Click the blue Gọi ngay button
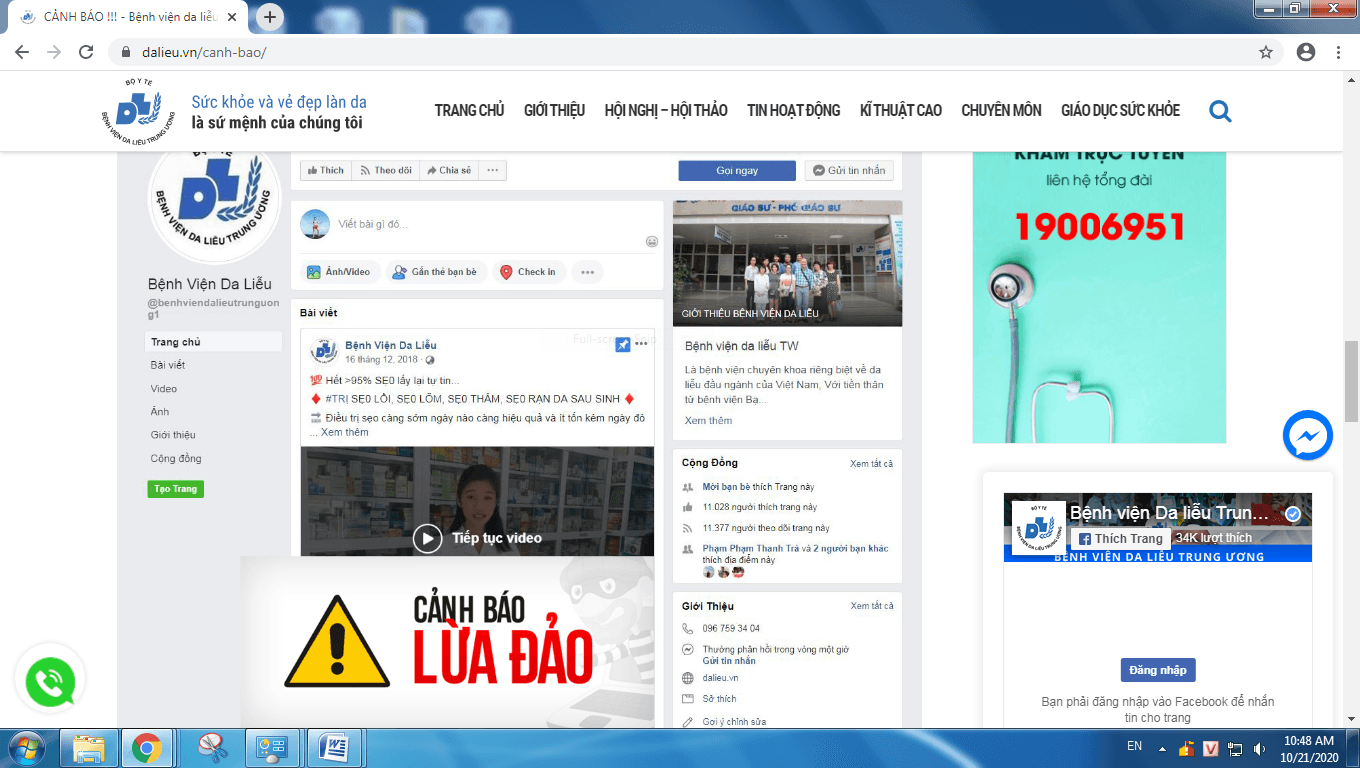This screenshot has width=1360, height=768. click(x=737, y=171)
